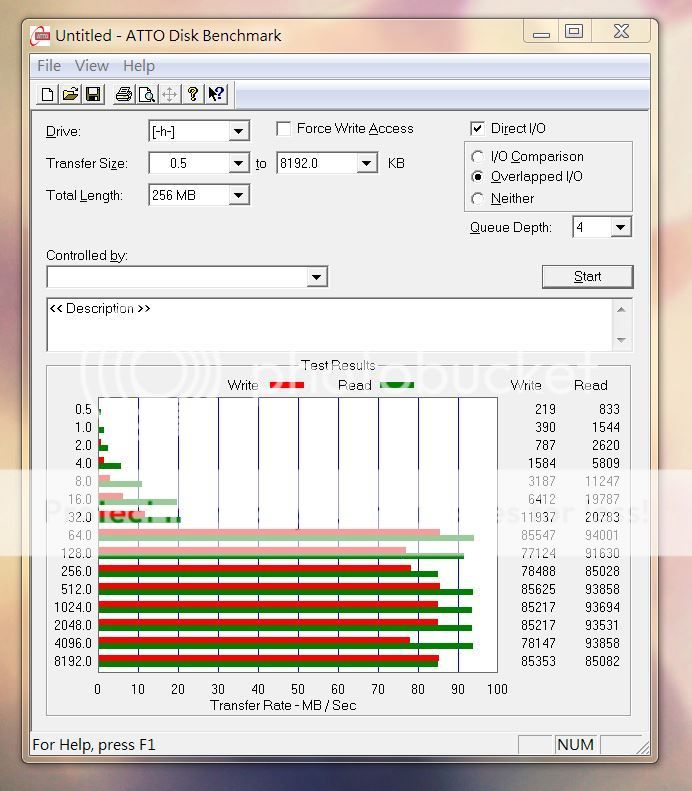Click the green Read legend swatch
The width and height of the screenshot is (692, 791).
point(397,385)
